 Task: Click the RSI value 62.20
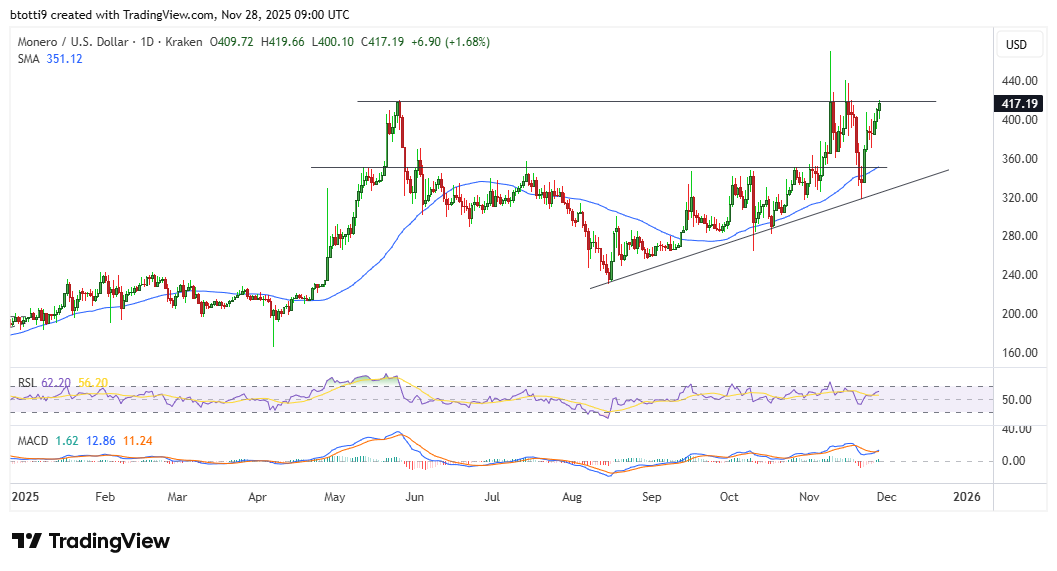tap(56, 383)
